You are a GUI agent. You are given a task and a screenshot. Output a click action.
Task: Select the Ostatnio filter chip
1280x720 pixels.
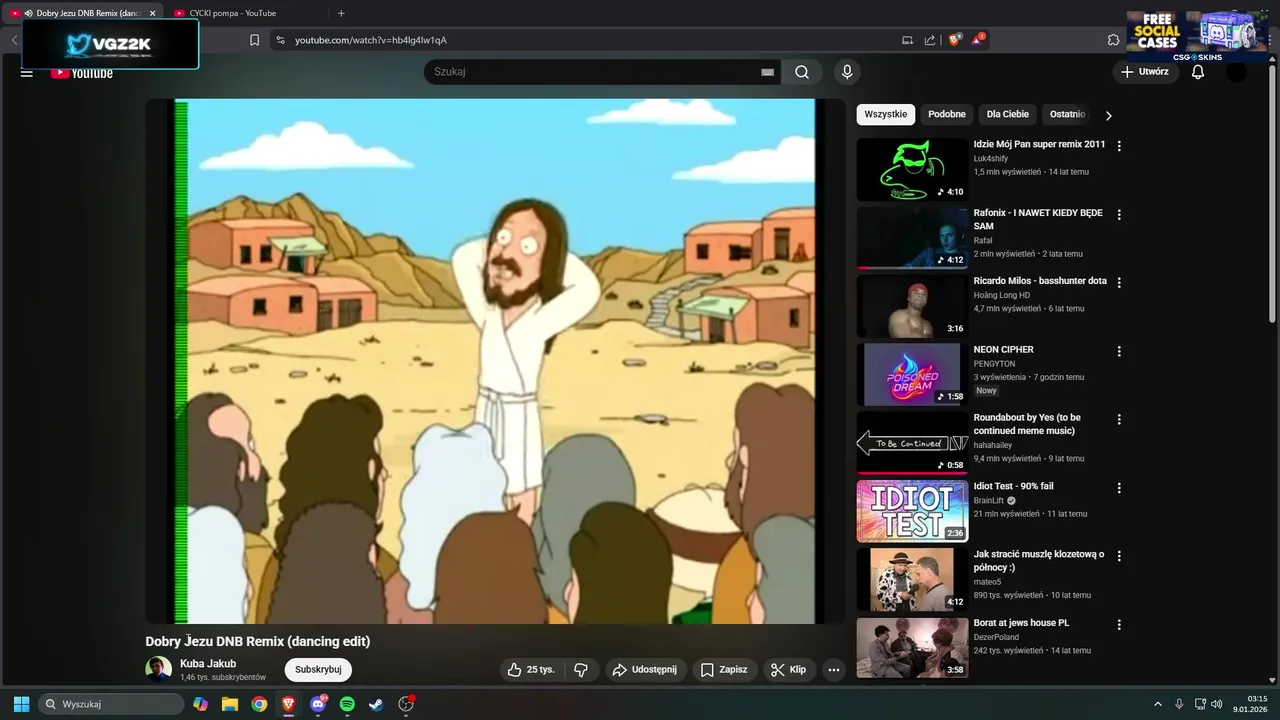point(1067,114)
